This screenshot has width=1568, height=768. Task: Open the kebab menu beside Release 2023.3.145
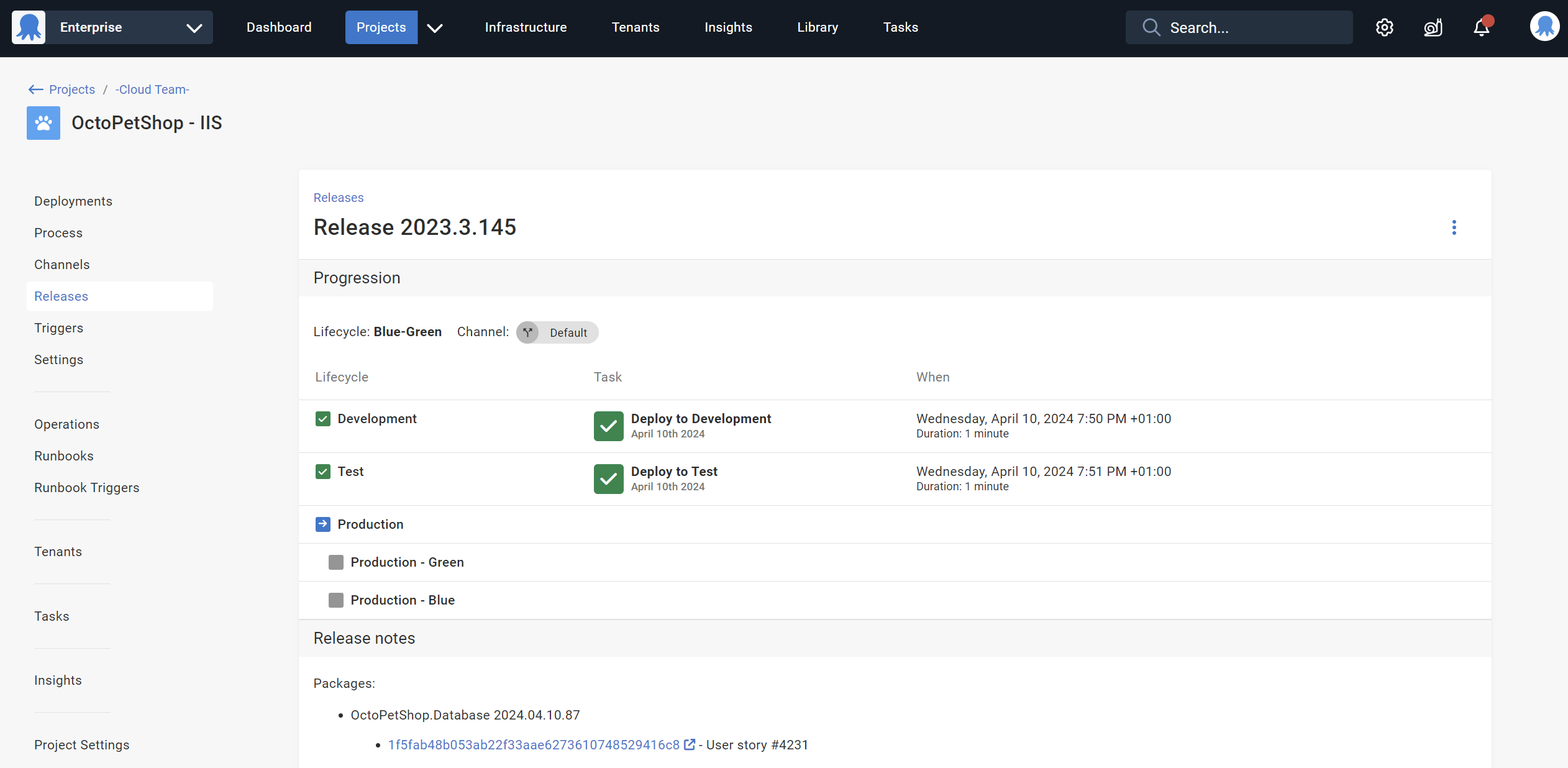click(1454, 227)
